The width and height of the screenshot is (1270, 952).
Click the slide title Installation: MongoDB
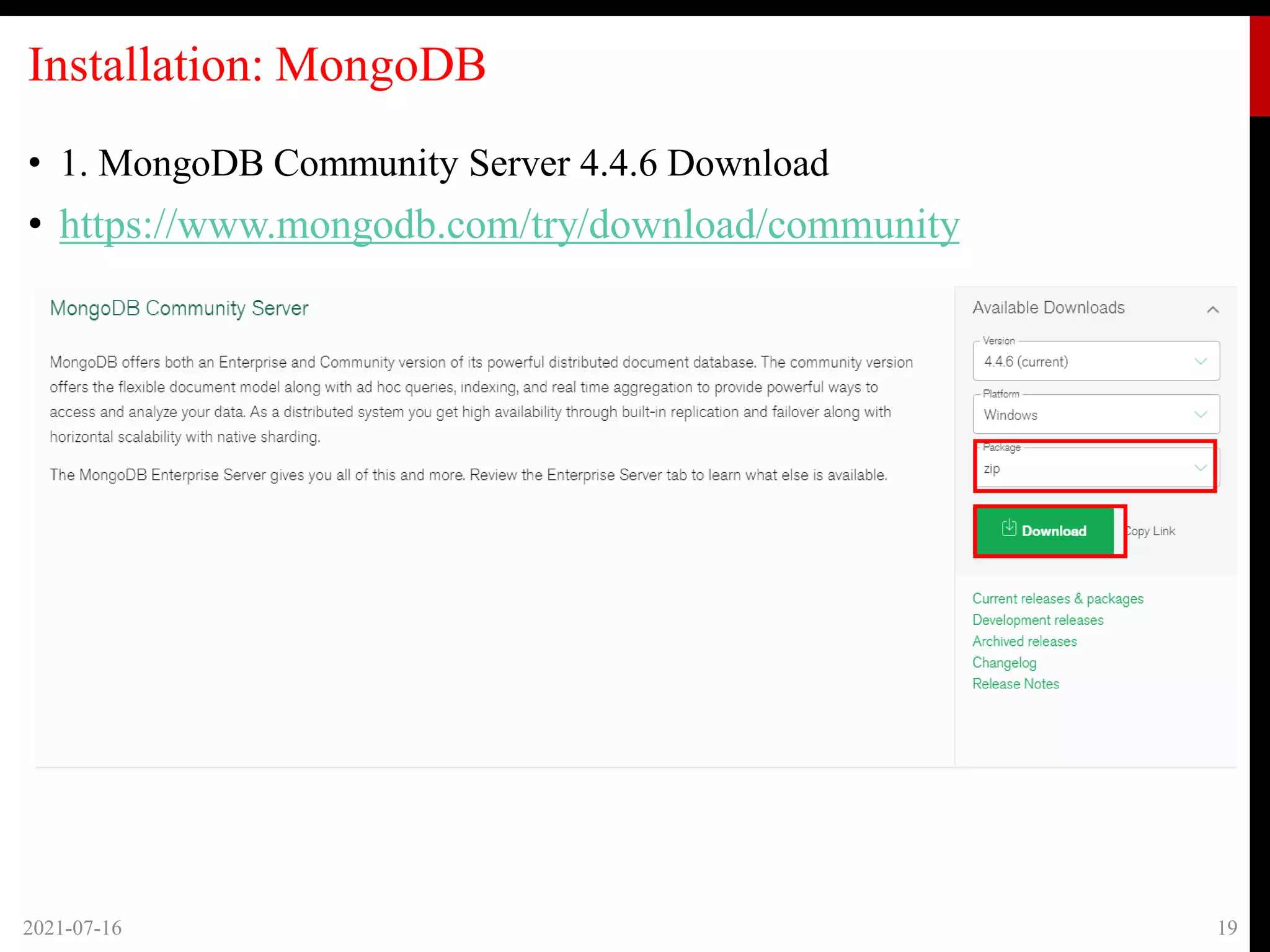point(257,64)
